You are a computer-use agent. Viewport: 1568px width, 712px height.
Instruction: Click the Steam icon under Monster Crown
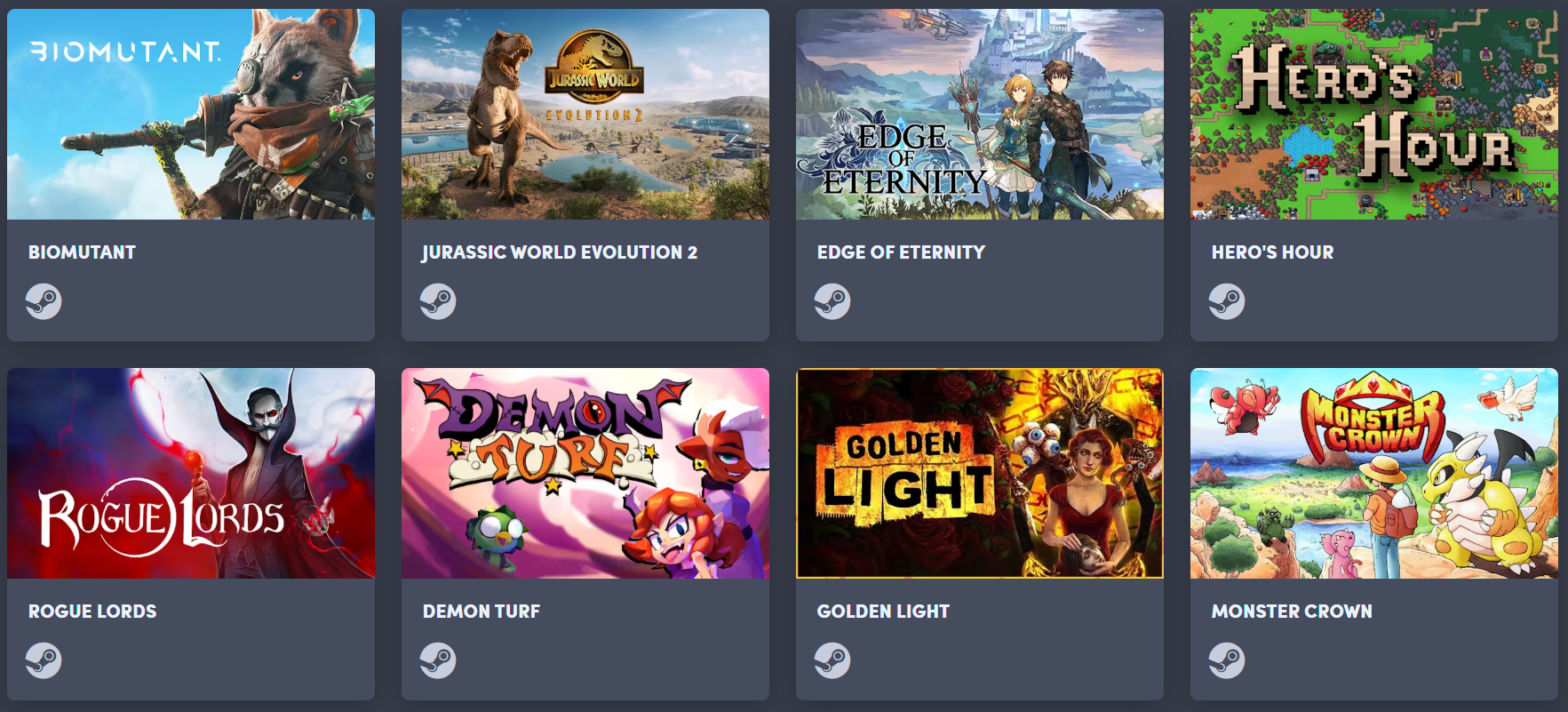[x=1227, y=660]
